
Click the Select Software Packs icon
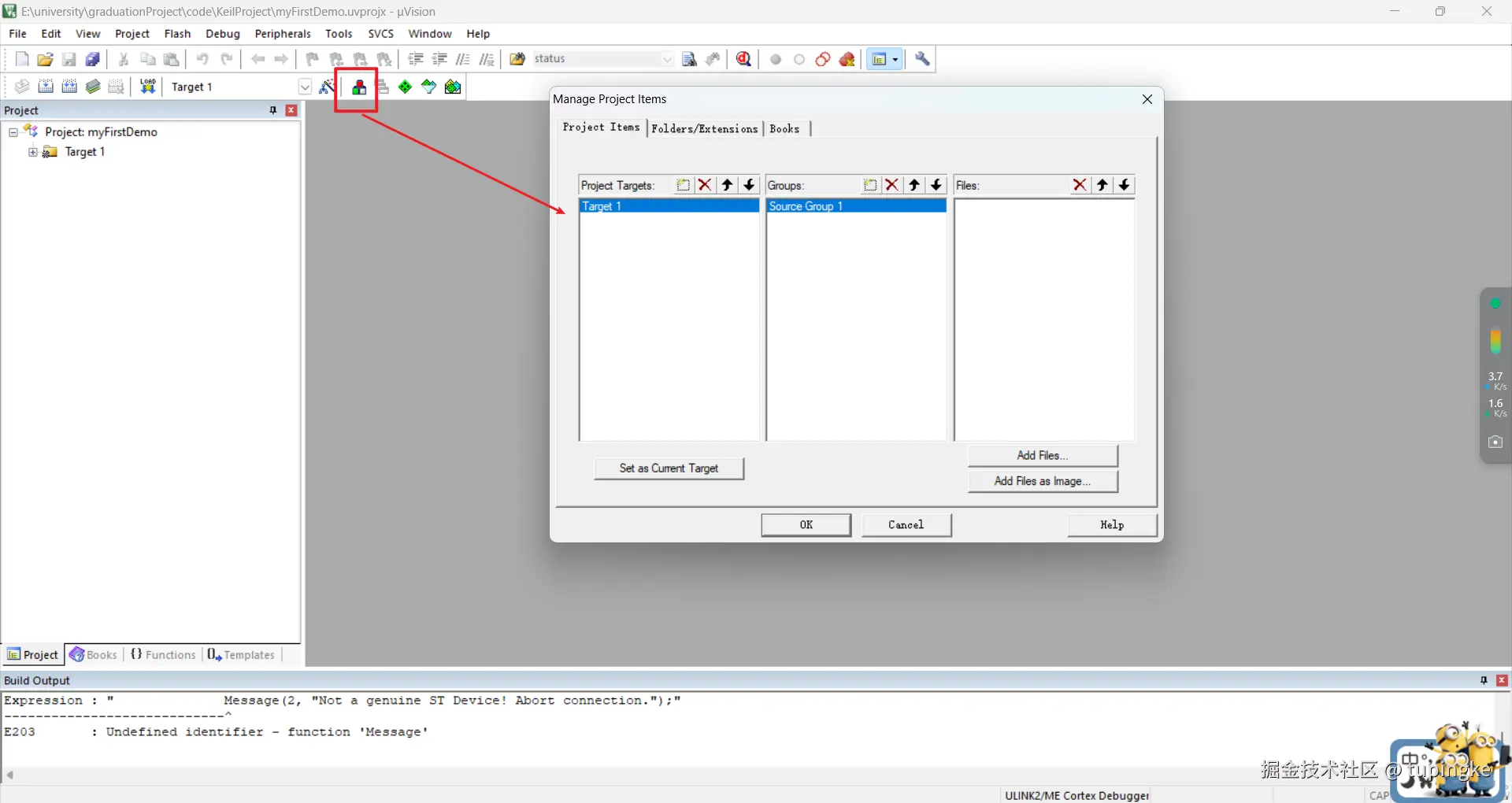(429, 87)
